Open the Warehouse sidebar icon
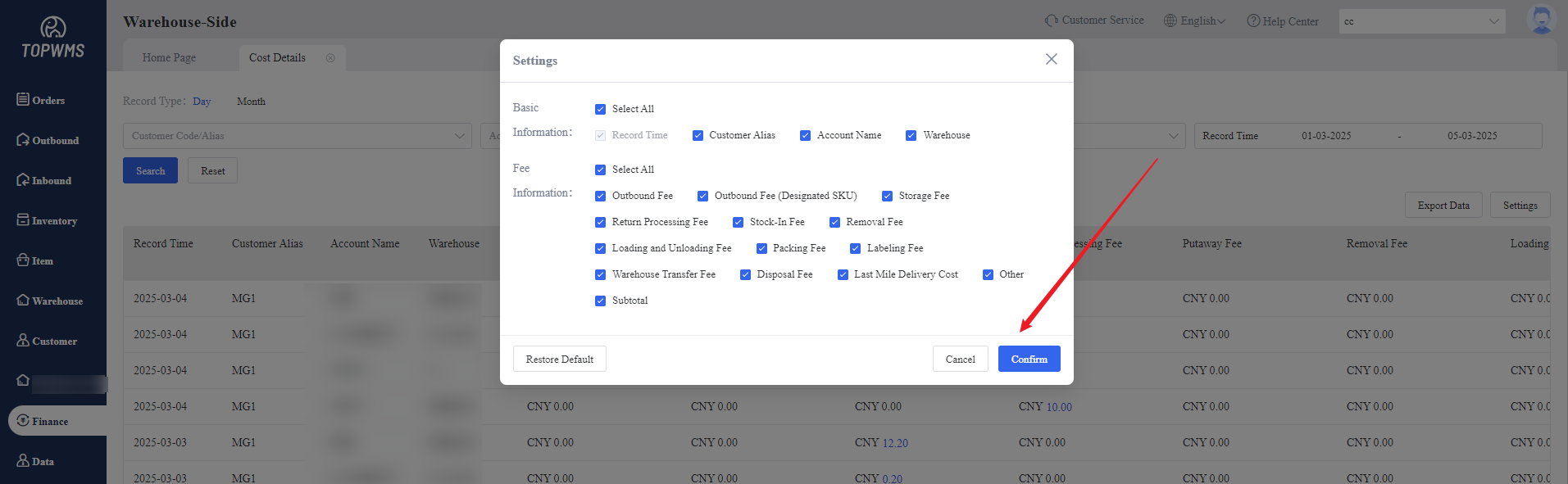 pos(23,301)
